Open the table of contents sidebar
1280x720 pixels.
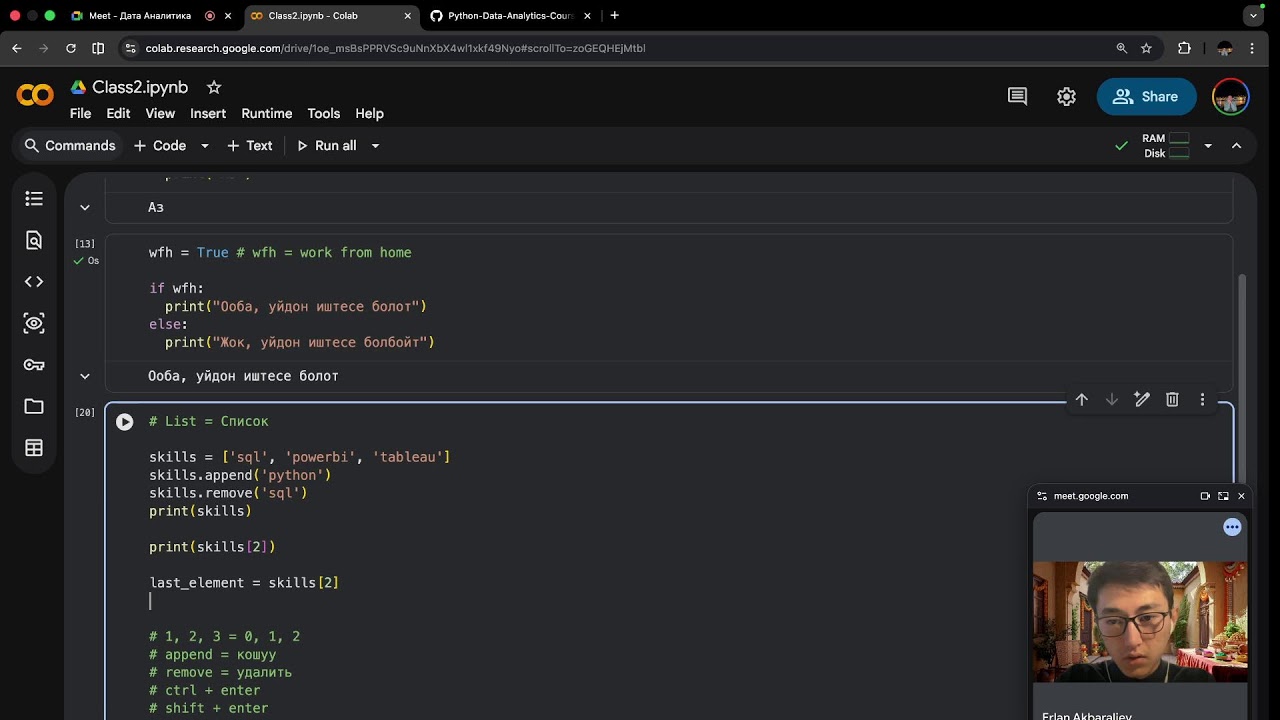34,199
